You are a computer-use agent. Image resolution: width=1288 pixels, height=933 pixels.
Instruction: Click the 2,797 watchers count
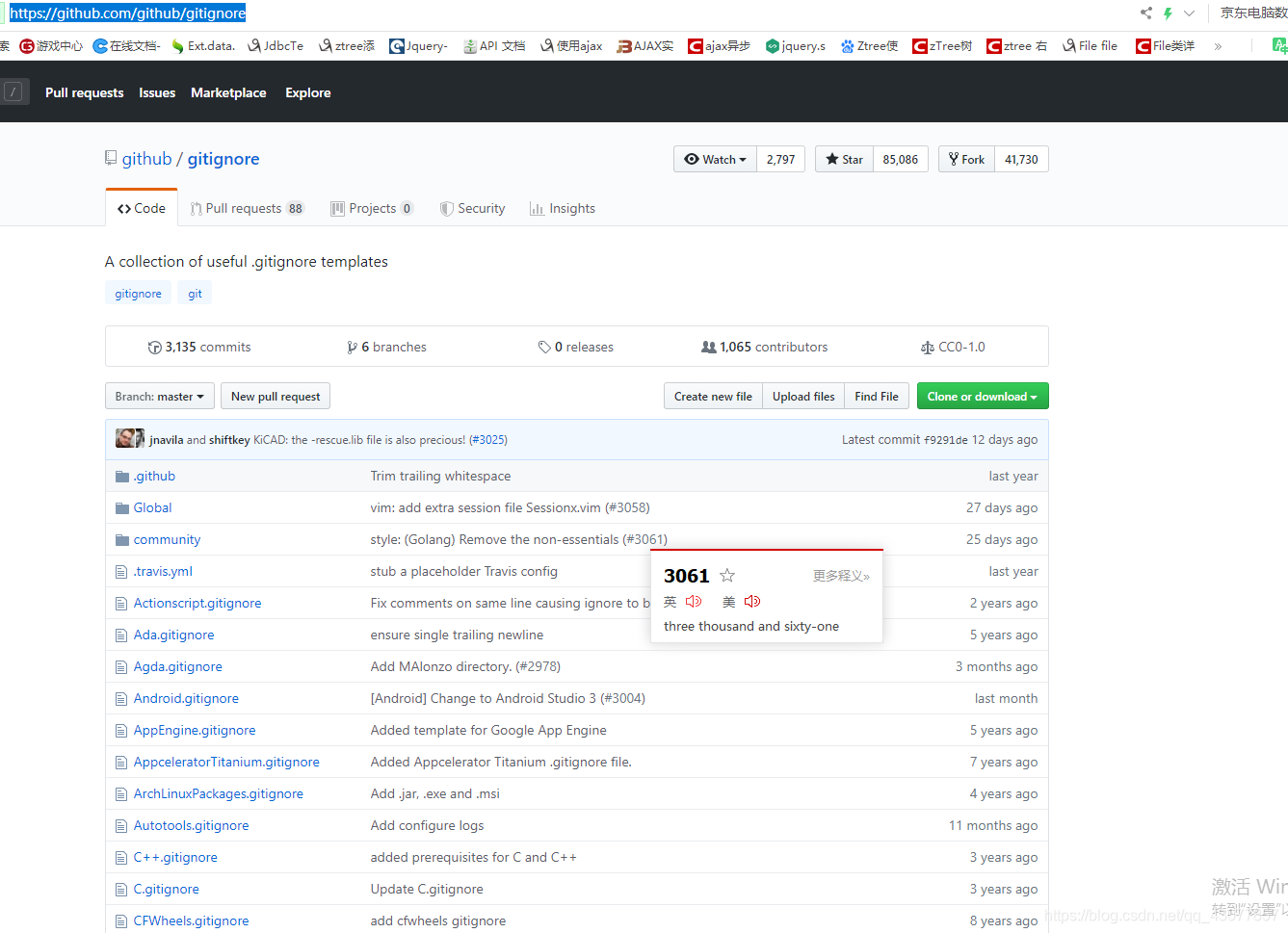(781, 159)
